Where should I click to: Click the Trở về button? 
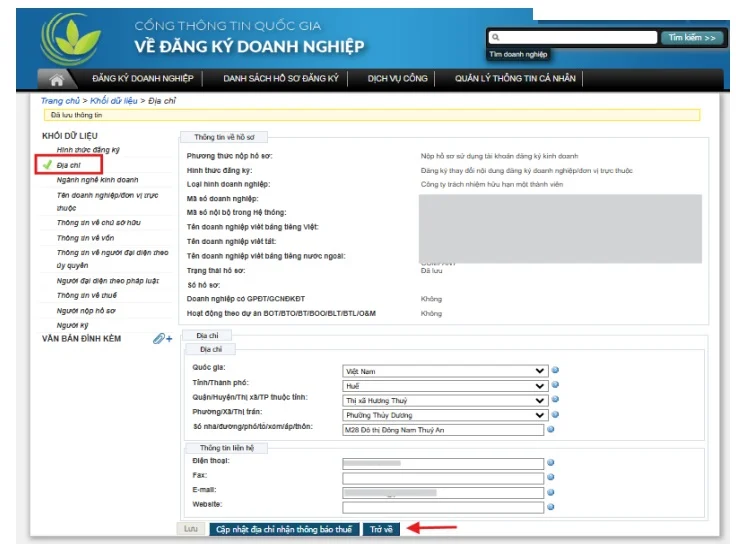pyautogui.click(x=381, y=529)
